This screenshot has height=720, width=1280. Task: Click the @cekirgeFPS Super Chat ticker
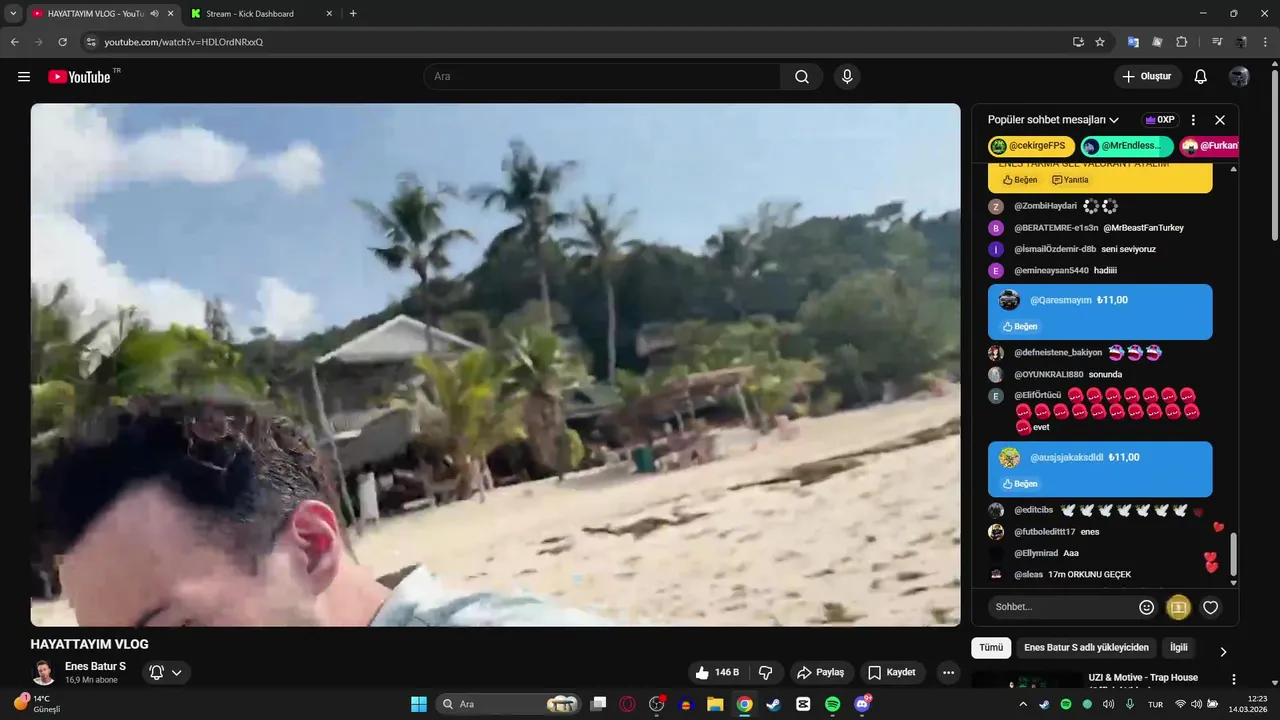pyautogui.click(x=1031, y=146)
